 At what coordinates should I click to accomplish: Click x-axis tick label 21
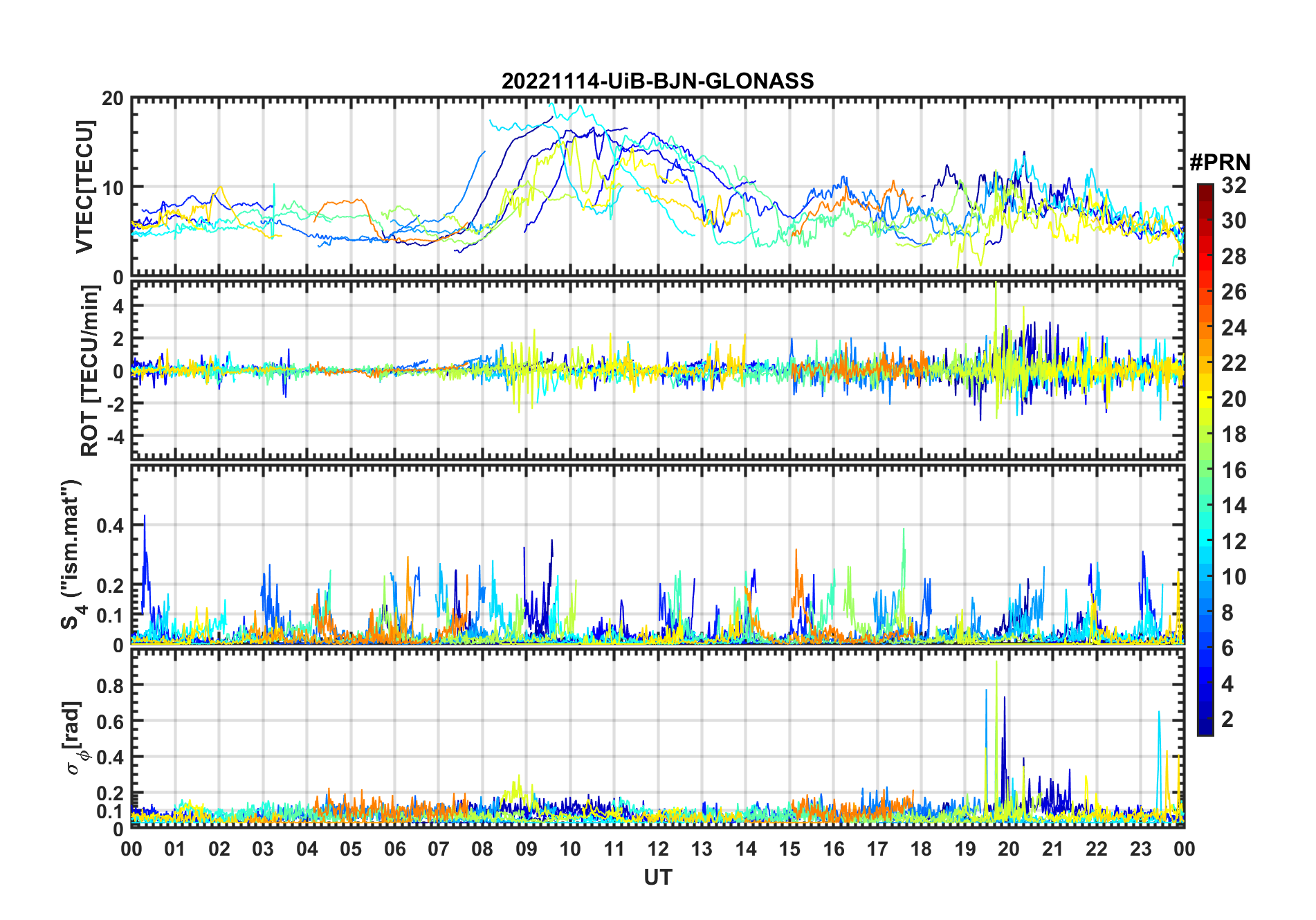[1052, 849]
